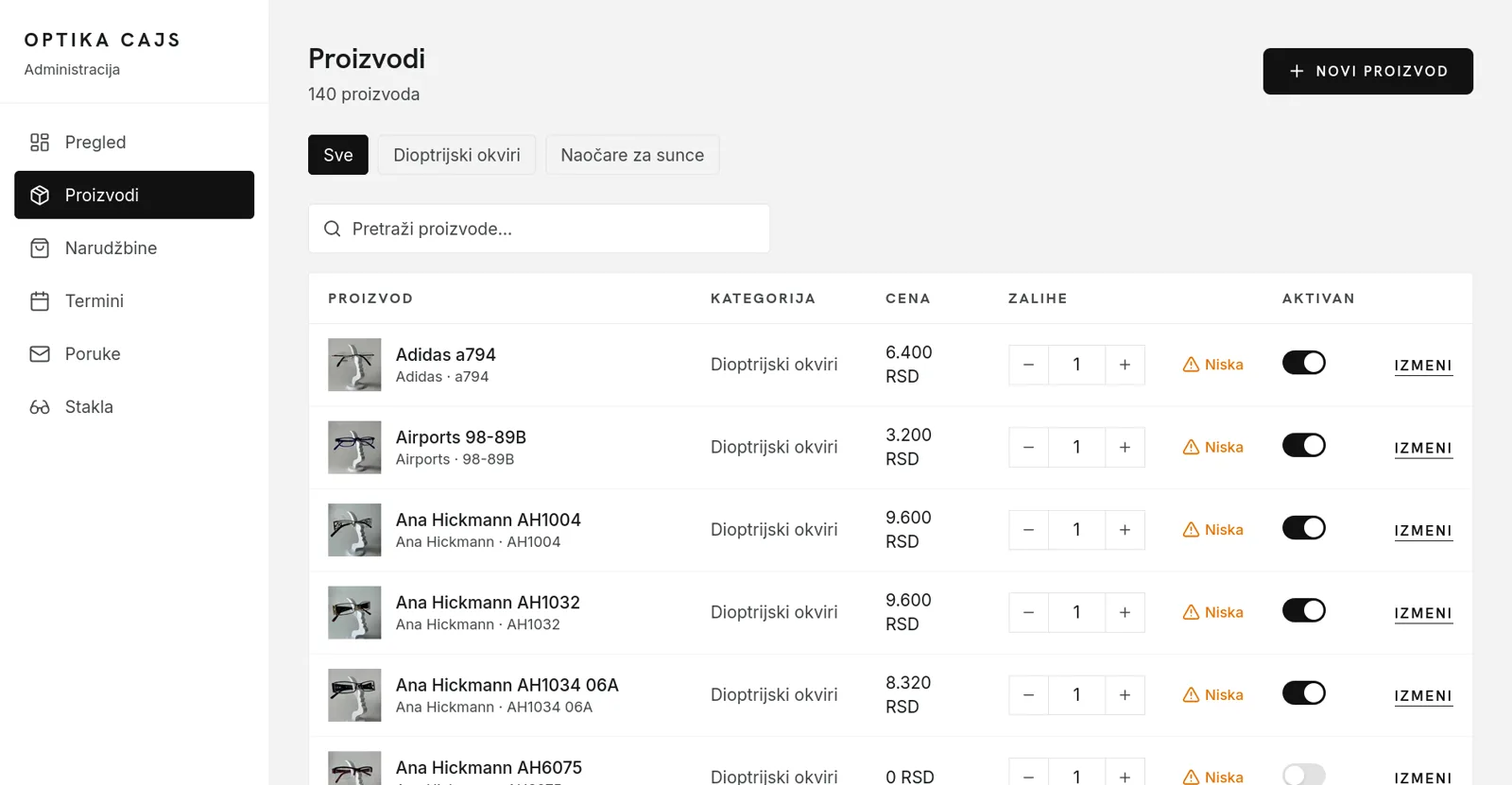
Task: Decrease stock for Airports 98-89B
Action: pos(1029,448)
